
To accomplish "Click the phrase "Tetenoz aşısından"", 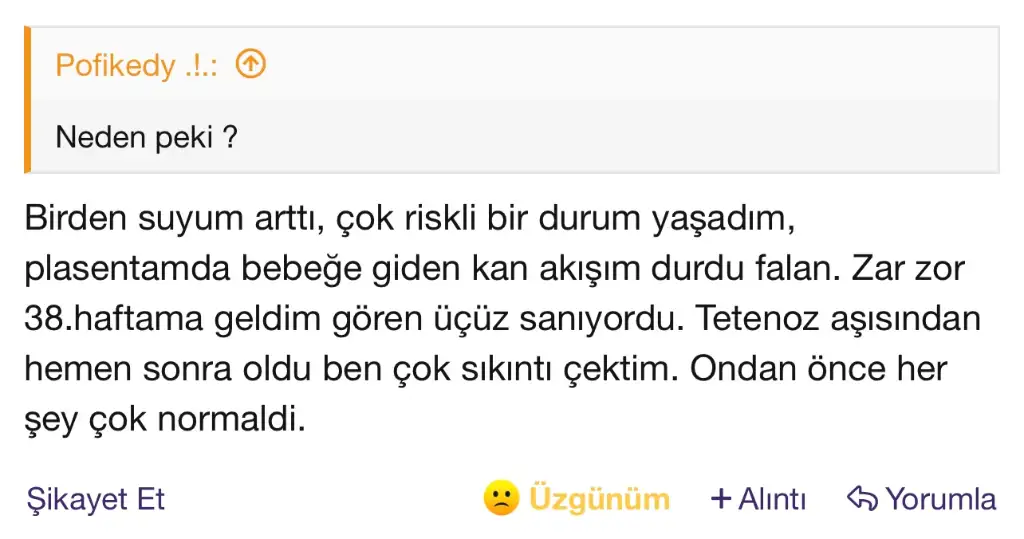I will [839, 319].
